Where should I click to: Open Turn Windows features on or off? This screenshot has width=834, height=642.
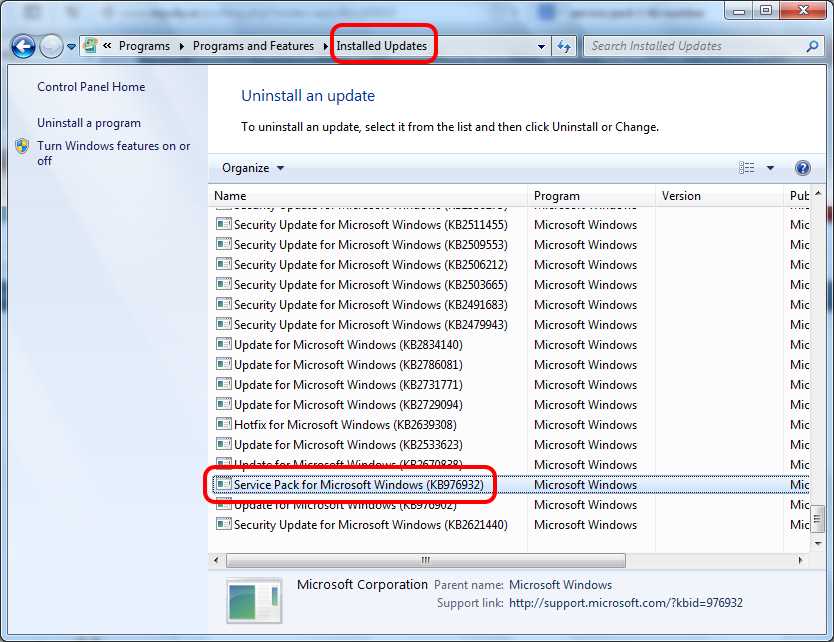pyautogui.click(x=113, y=153)
